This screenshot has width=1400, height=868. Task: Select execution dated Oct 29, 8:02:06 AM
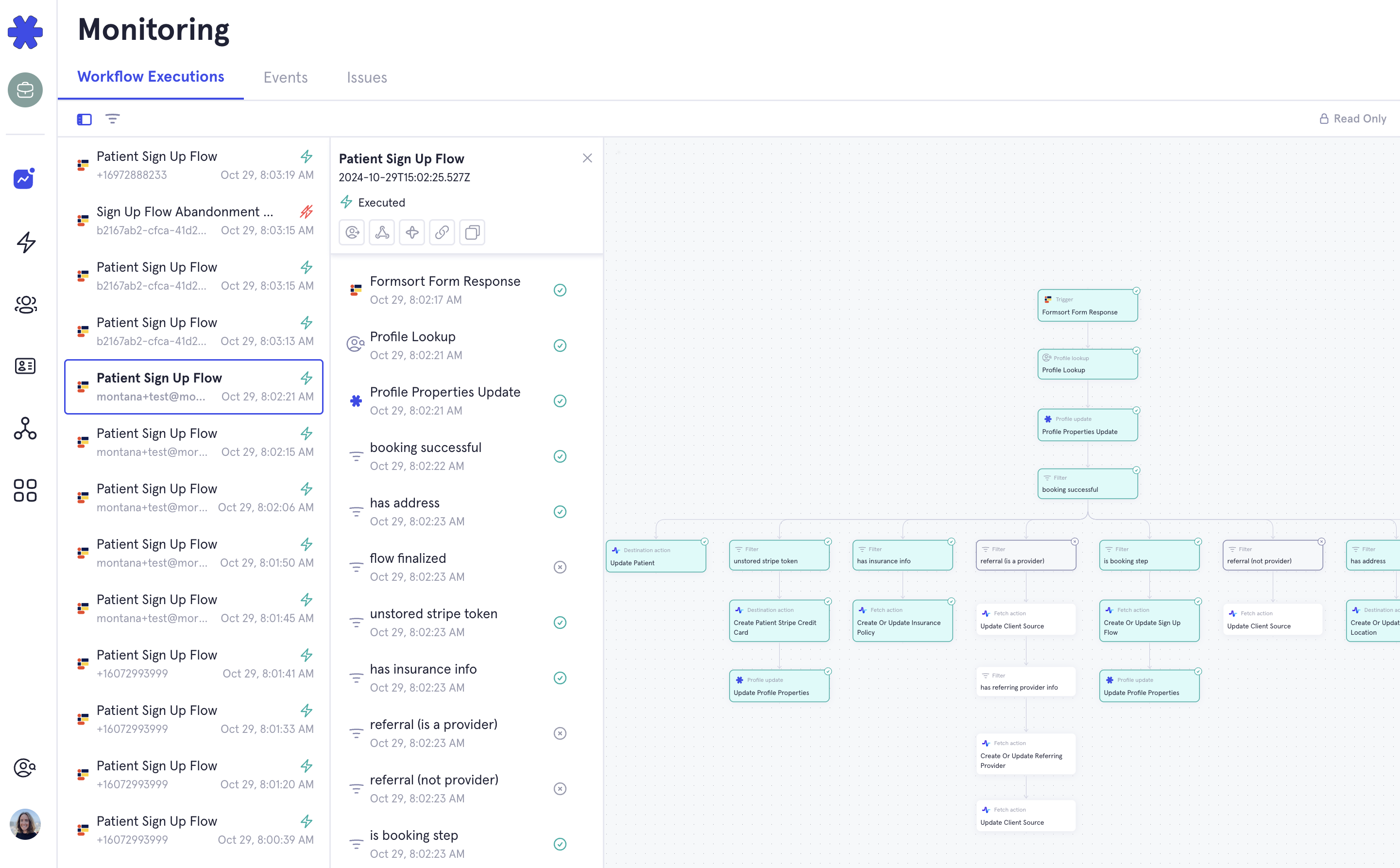[194, 498]
